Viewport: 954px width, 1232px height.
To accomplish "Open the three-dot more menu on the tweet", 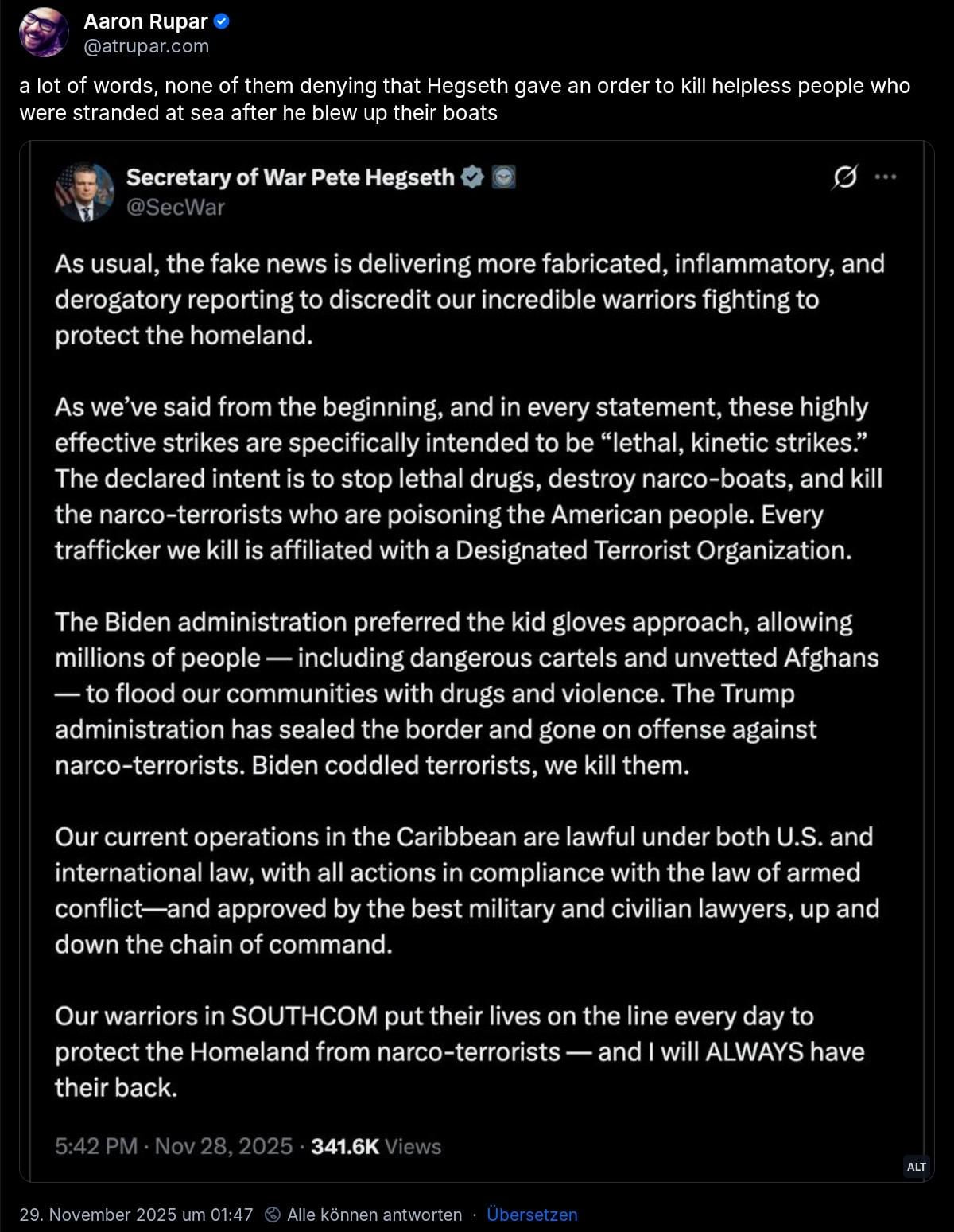I will pos(885,177).
